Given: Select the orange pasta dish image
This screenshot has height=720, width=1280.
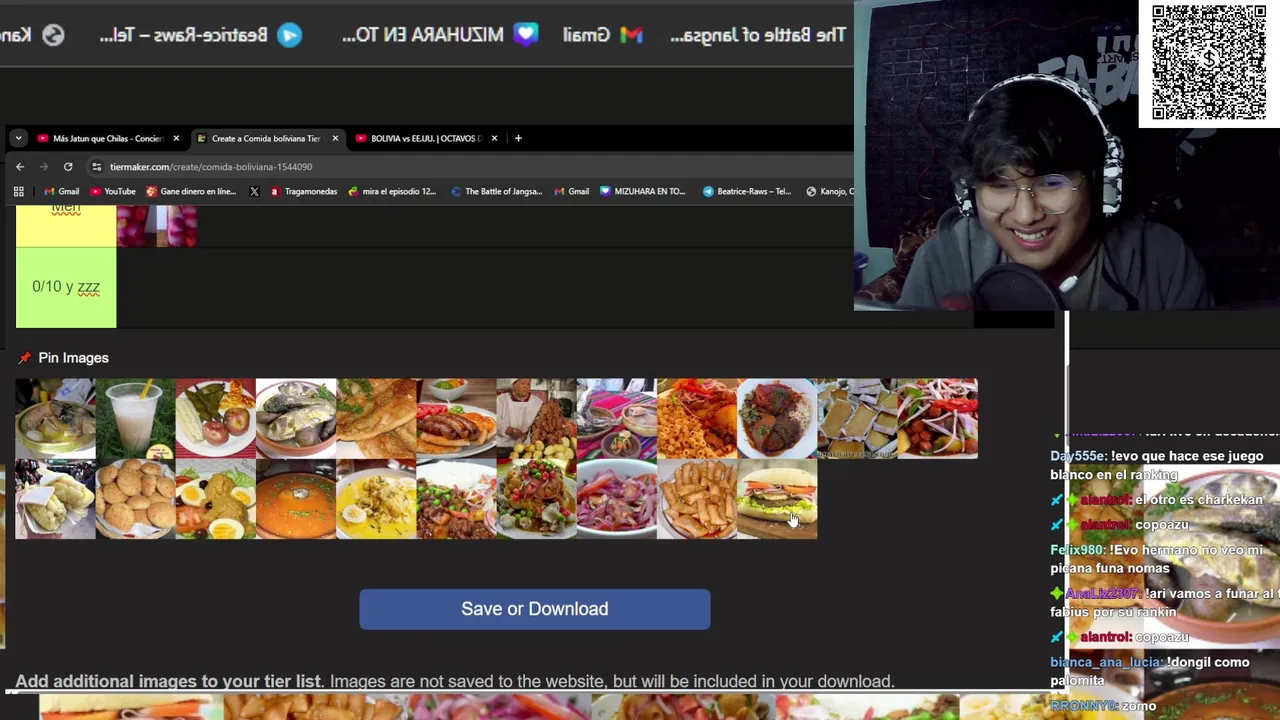Looking at the screenshot, I should tap(697, 418).
